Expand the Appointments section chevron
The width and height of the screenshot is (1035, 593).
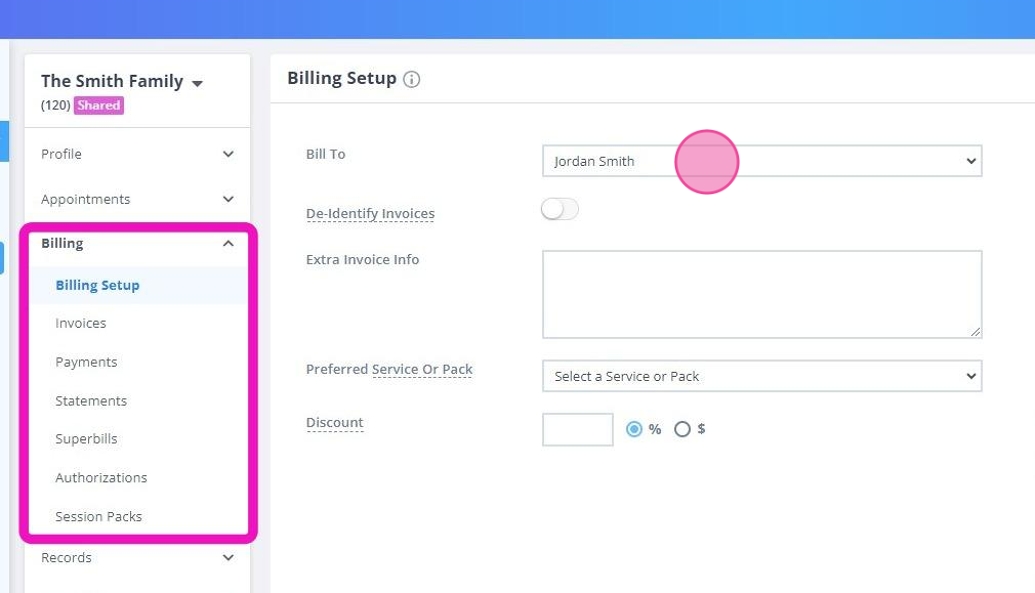click(x=228, y=199)
